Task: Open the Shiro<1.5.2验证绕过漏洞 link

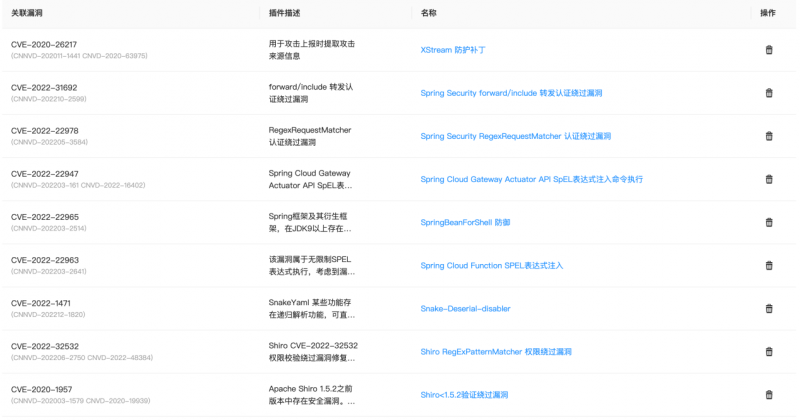Action: click(464, 395)
